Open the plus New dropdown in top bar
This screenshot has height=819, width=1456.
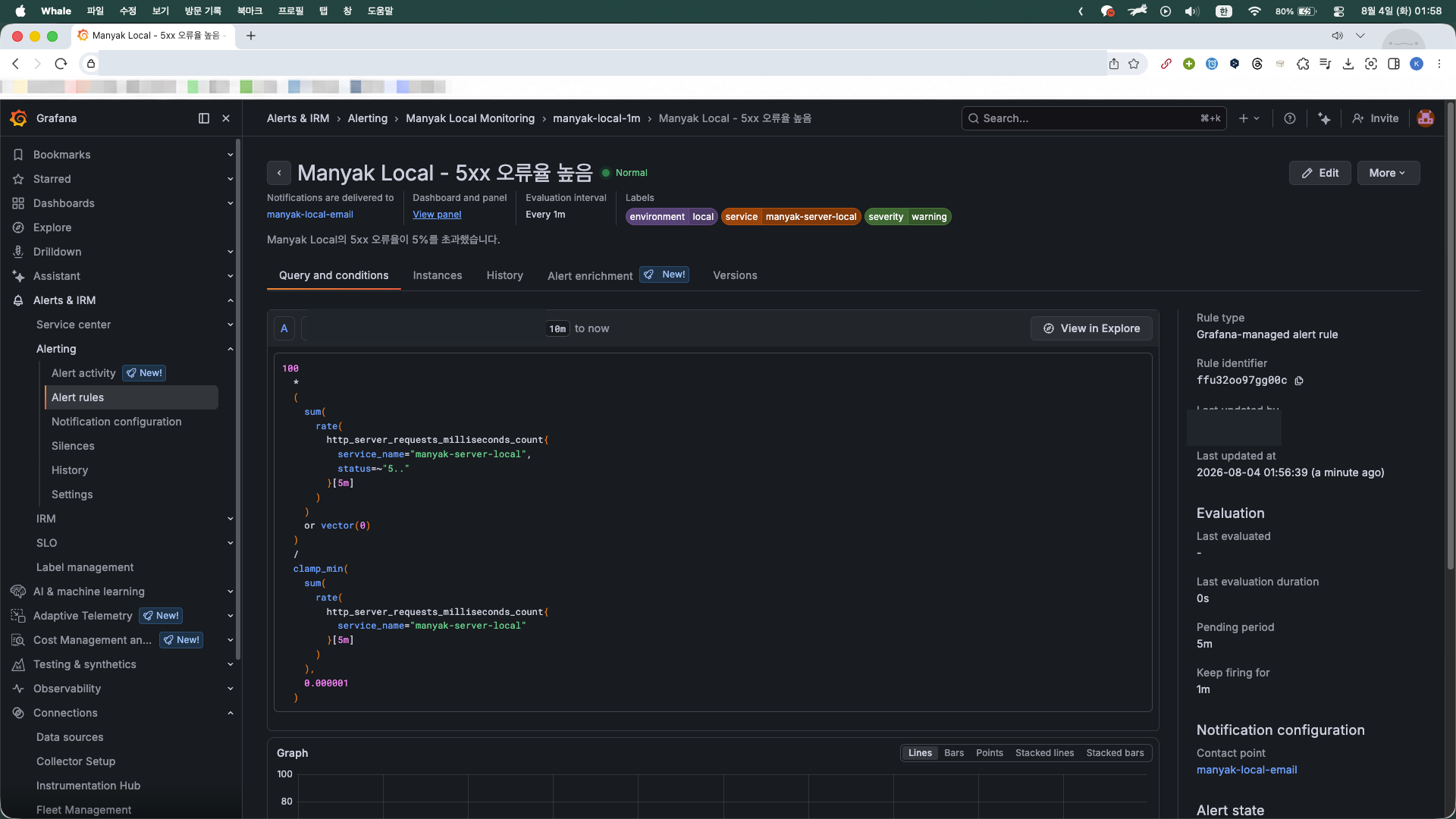click(1249, 118)
